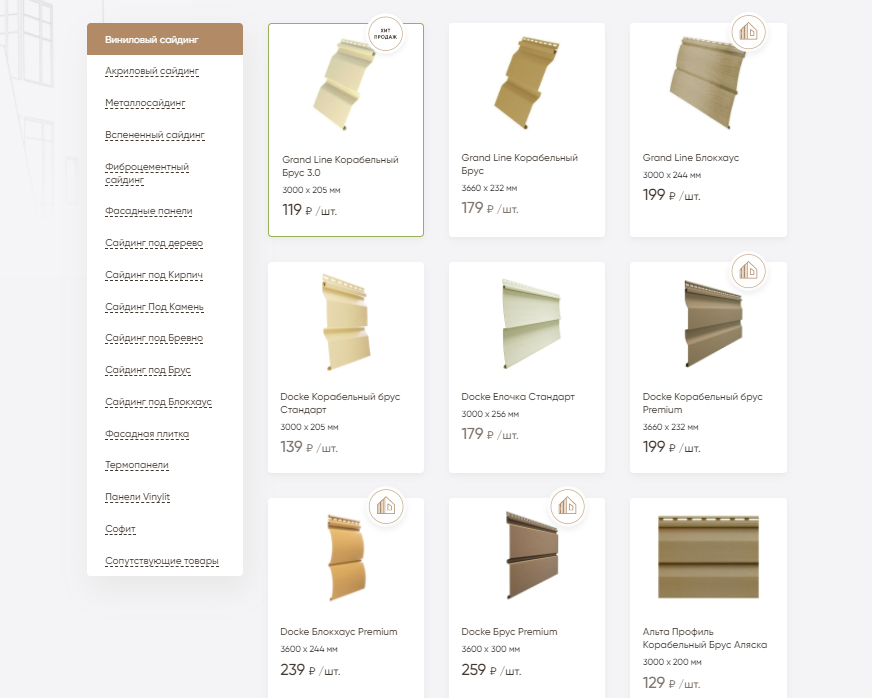Viewport: 872px width, 698px height.
Task: Choose Фиброцементный сайдинг in sidebar
Action: [147, 173]
